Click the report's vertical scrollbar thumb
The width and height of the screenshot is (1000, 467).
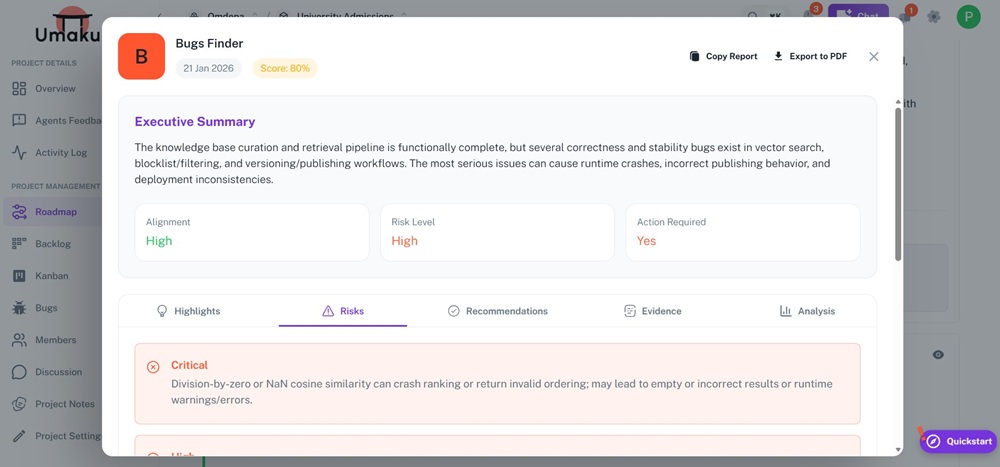click(897, 185)
